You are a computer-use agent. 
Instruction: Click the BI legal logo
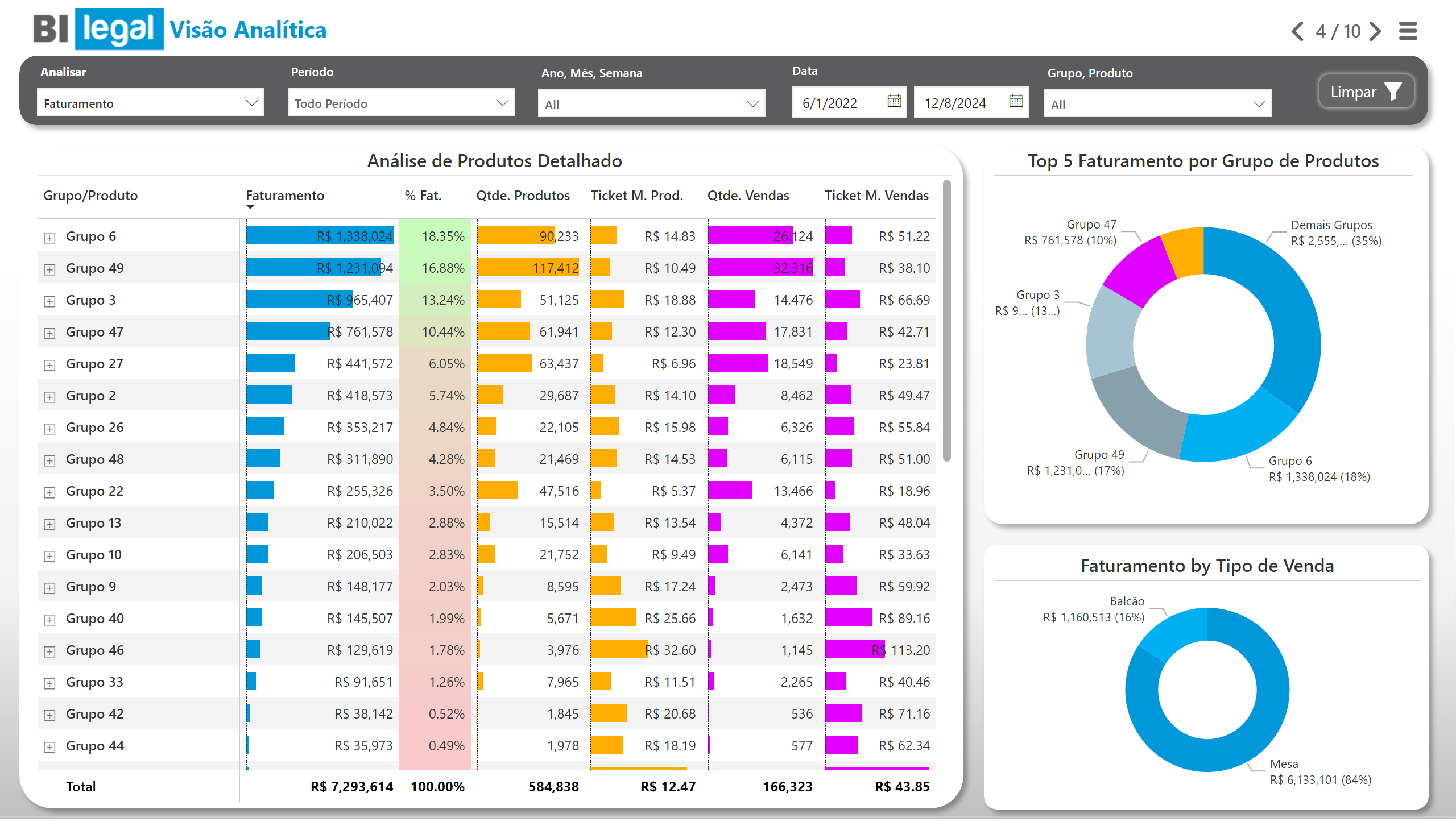coord(98,29)
